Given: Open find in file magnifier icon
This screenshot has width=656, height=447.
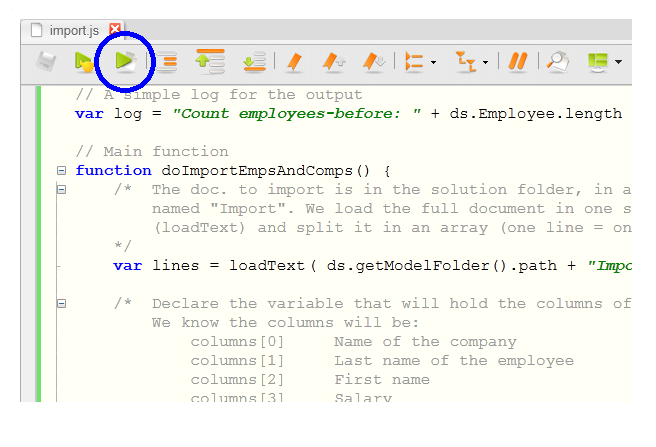Looking at the screenshot, I should (558, 62).
